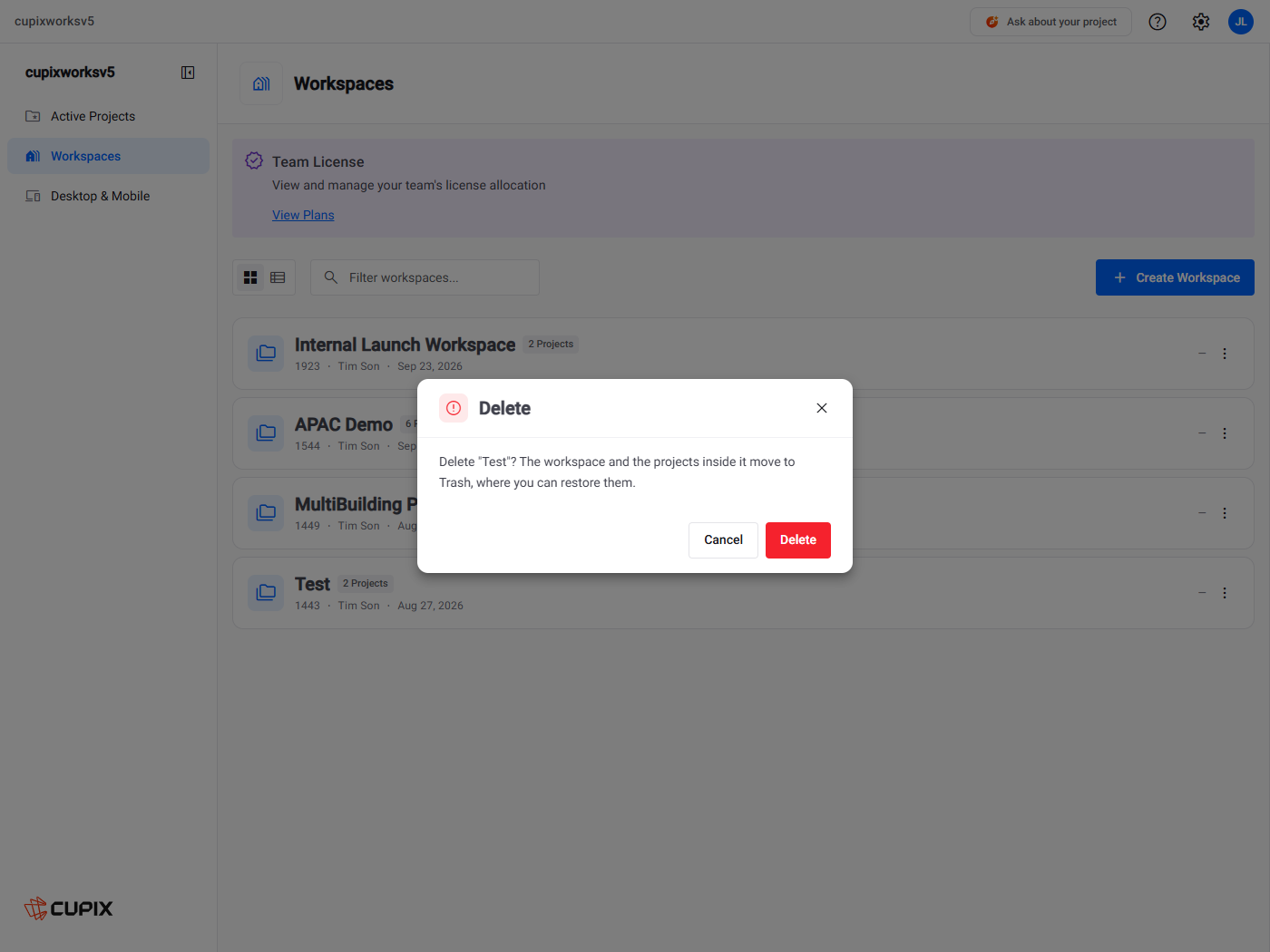Open the help question mark icon
Viewport: 1270px width, 952px height.
[1158, 22]
